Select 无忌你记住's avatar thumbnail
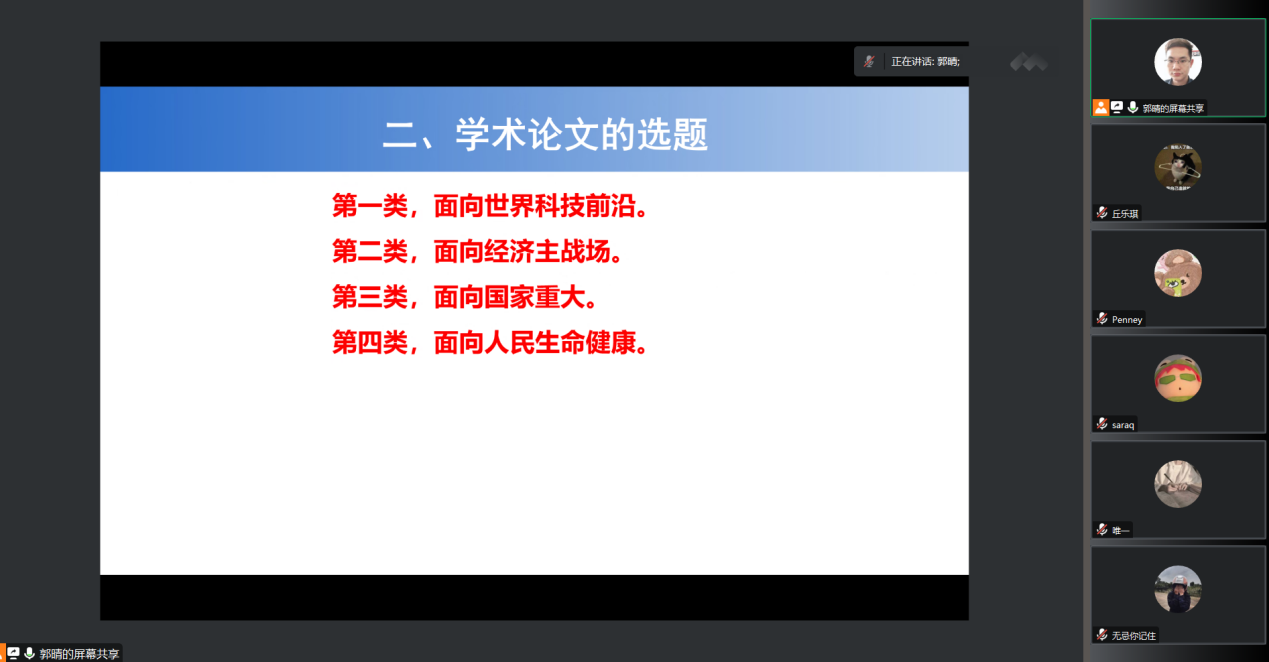The width and height of the screenshot is (1269, 662). (1177, 589)
